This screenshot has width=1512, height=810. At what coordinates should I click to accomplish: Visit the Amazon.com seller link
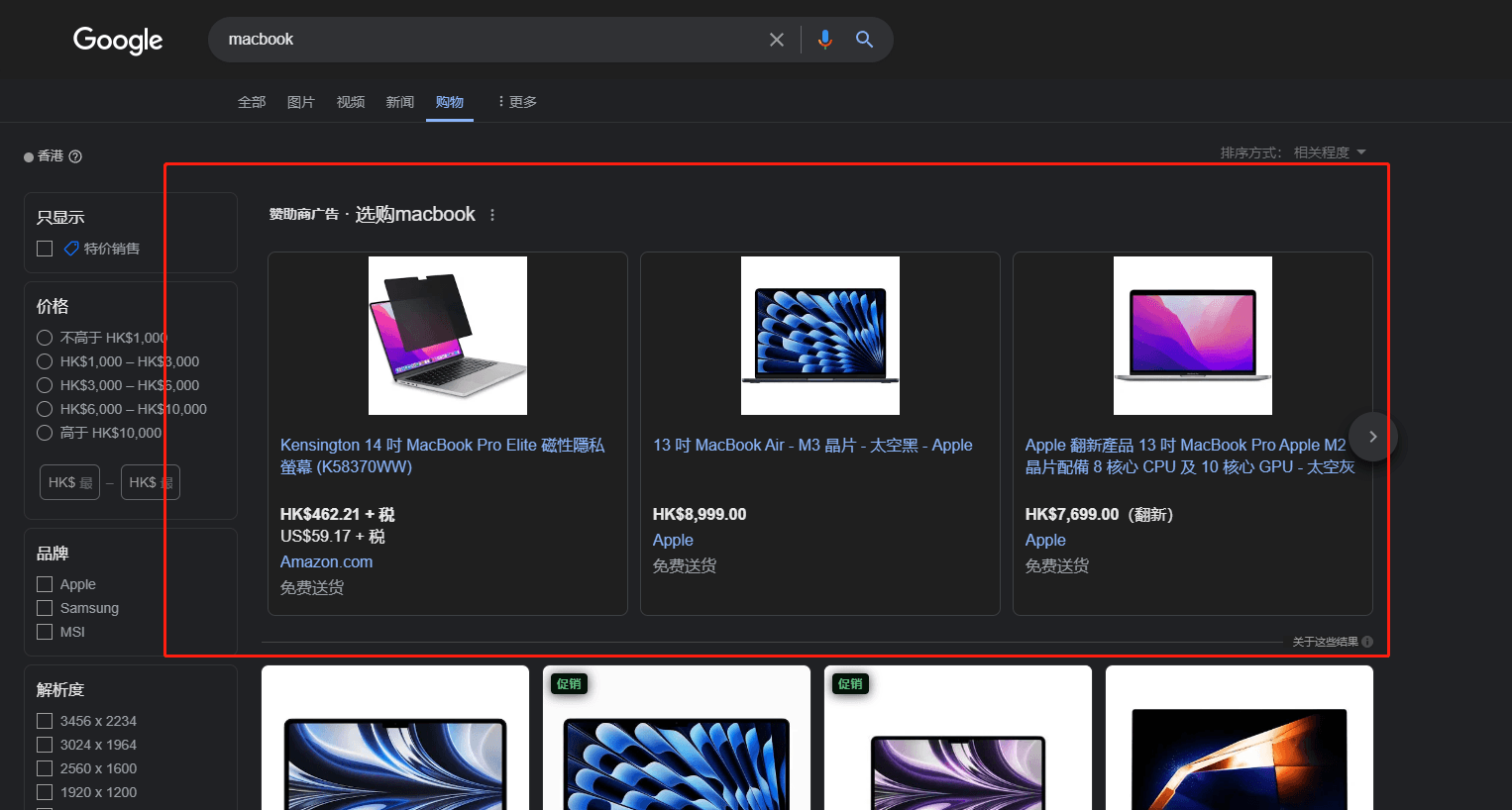[327, 561]
